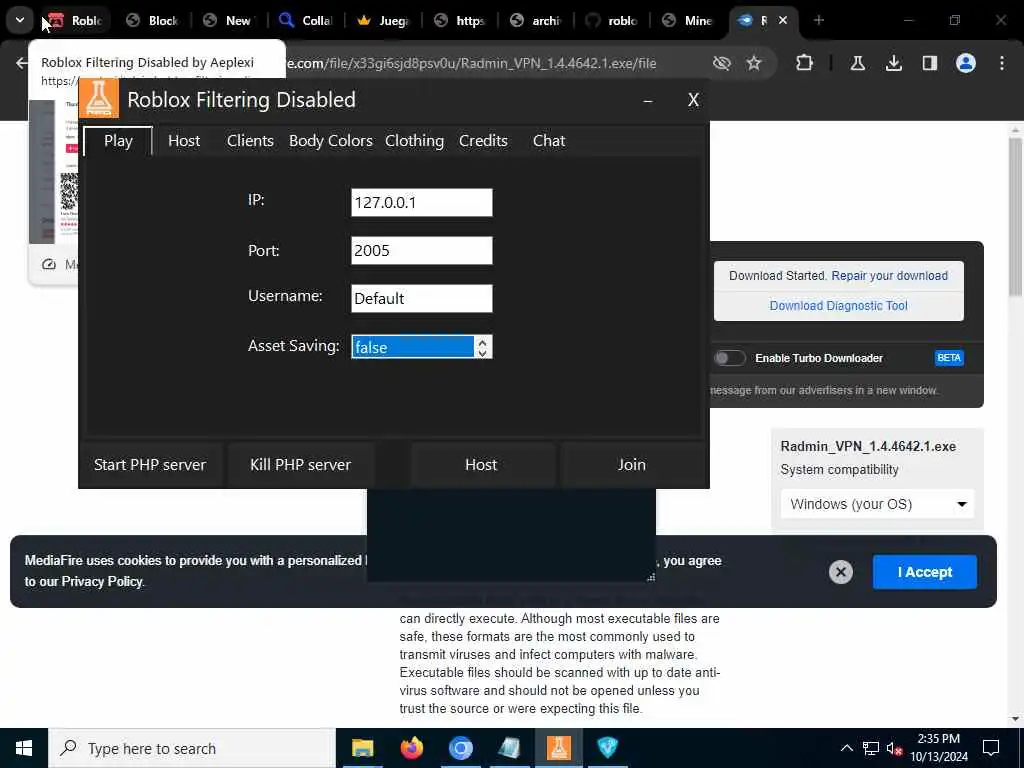Click the IP address input field

tap(421, 202)
